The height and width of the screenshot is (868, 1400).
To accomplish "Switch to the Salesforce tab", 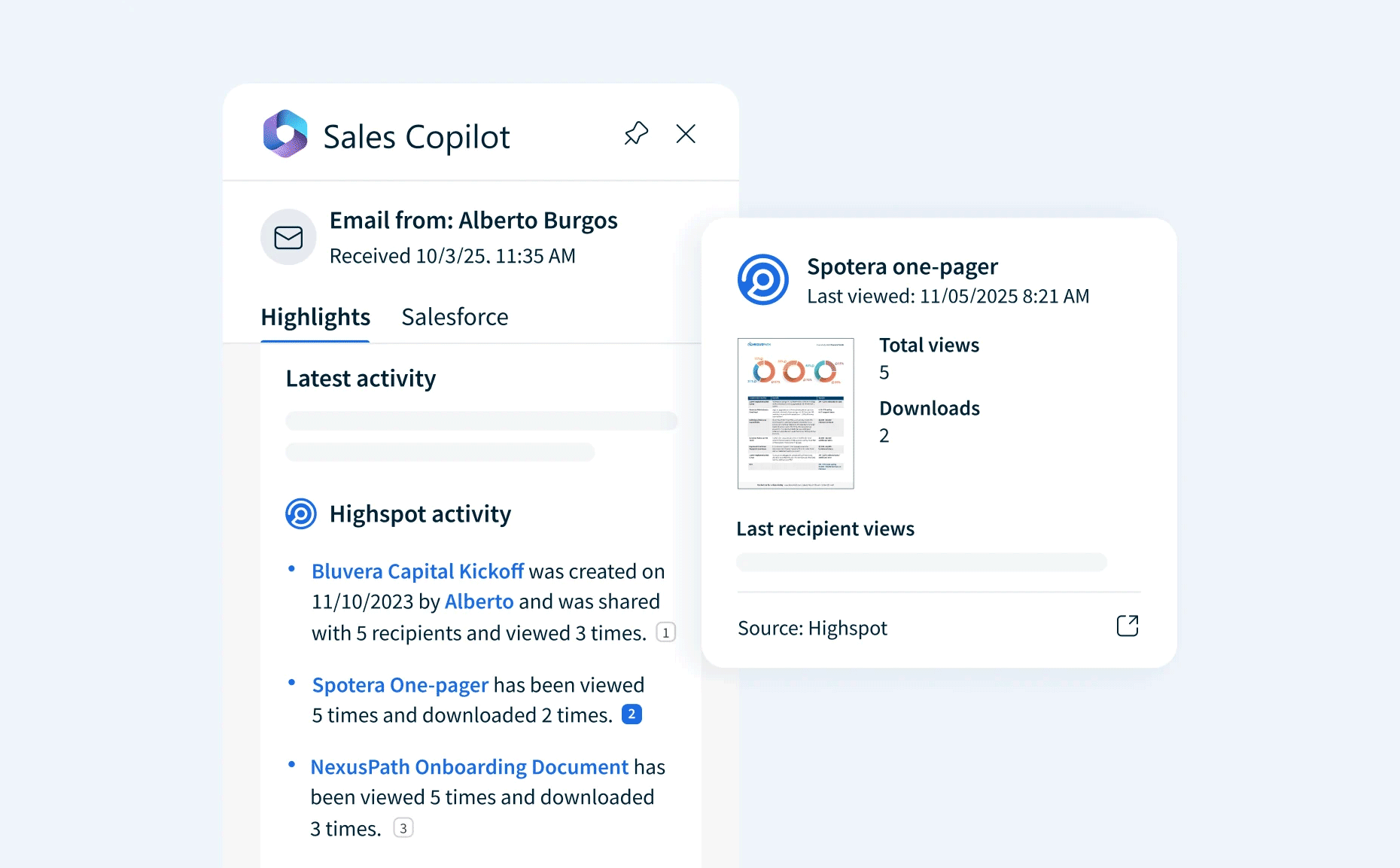I will [455, 317].
